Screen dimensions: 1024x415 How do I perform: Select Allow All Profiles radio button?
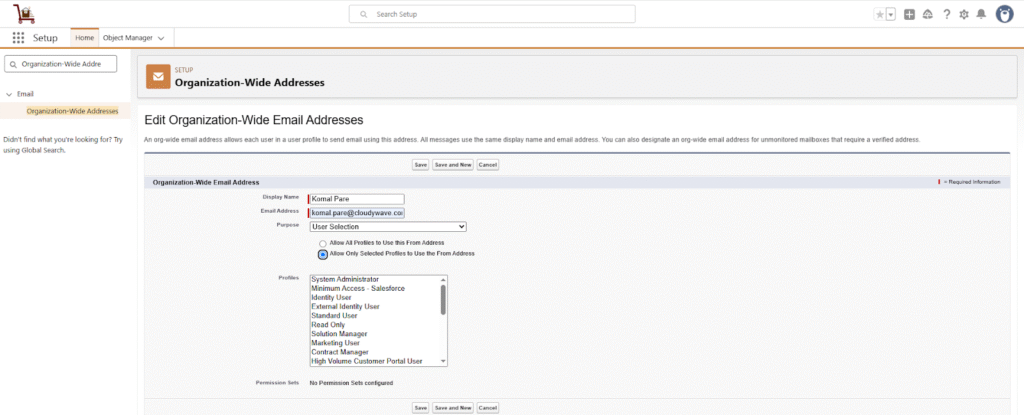point(323,243)
